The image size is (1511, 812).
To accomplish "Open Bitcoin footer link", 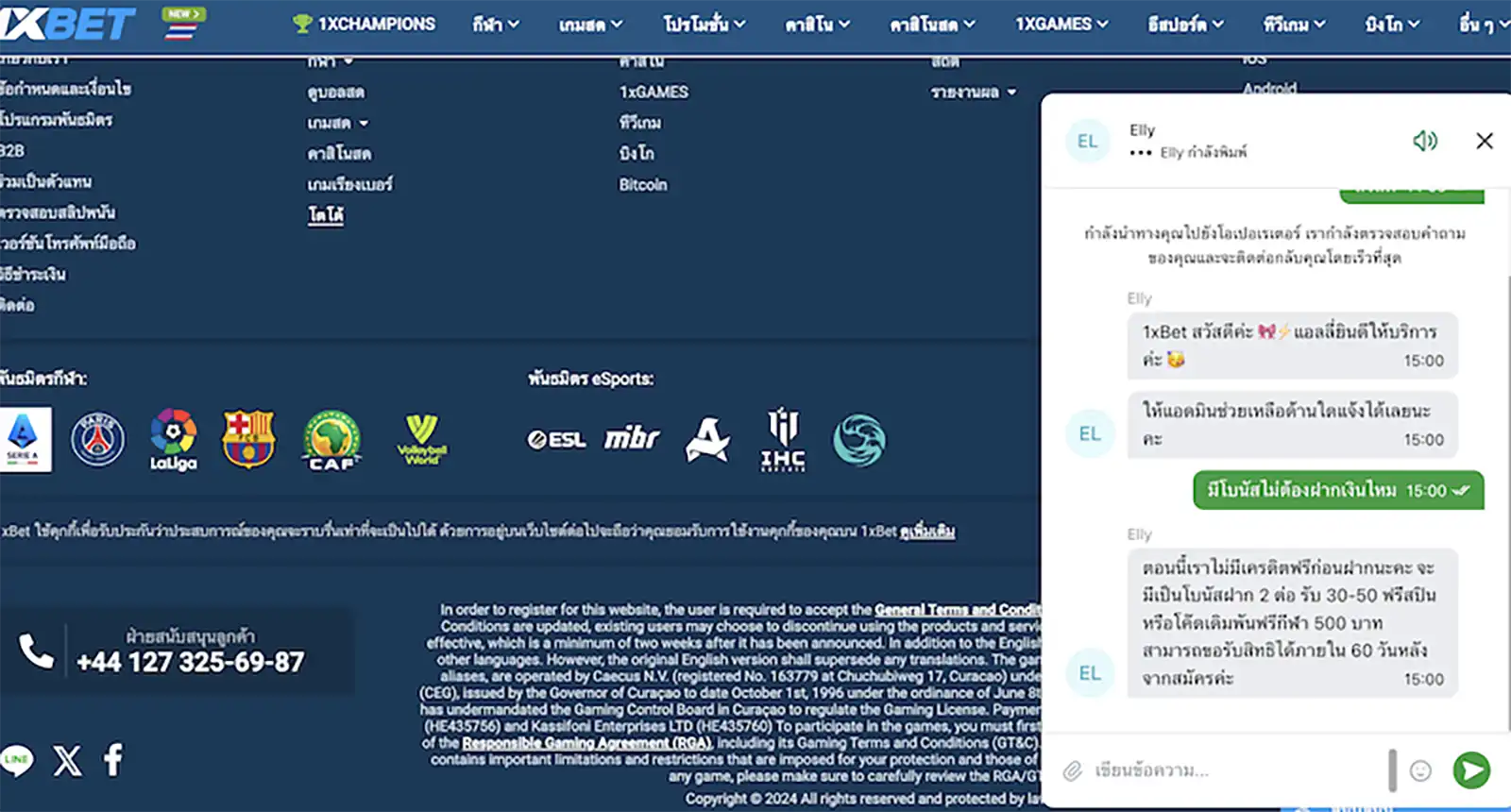I will click(642, 184).
